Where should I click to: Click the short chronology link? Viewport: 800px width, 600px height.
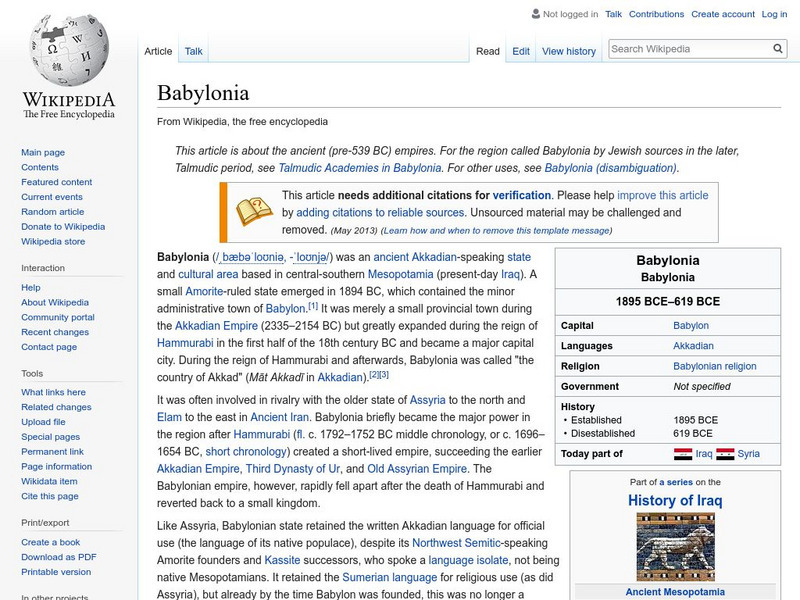pos(246,452)
